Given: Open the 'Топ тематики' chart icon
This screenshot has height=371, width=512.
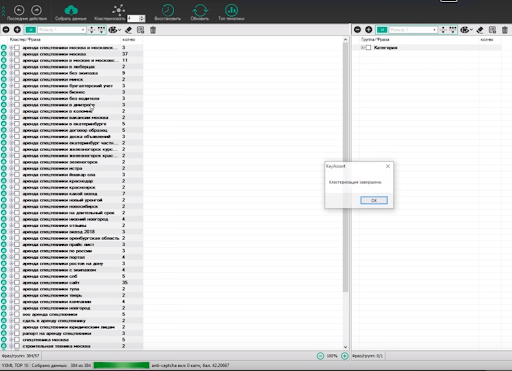Looking at the screenshot, I should click(231, 10).
